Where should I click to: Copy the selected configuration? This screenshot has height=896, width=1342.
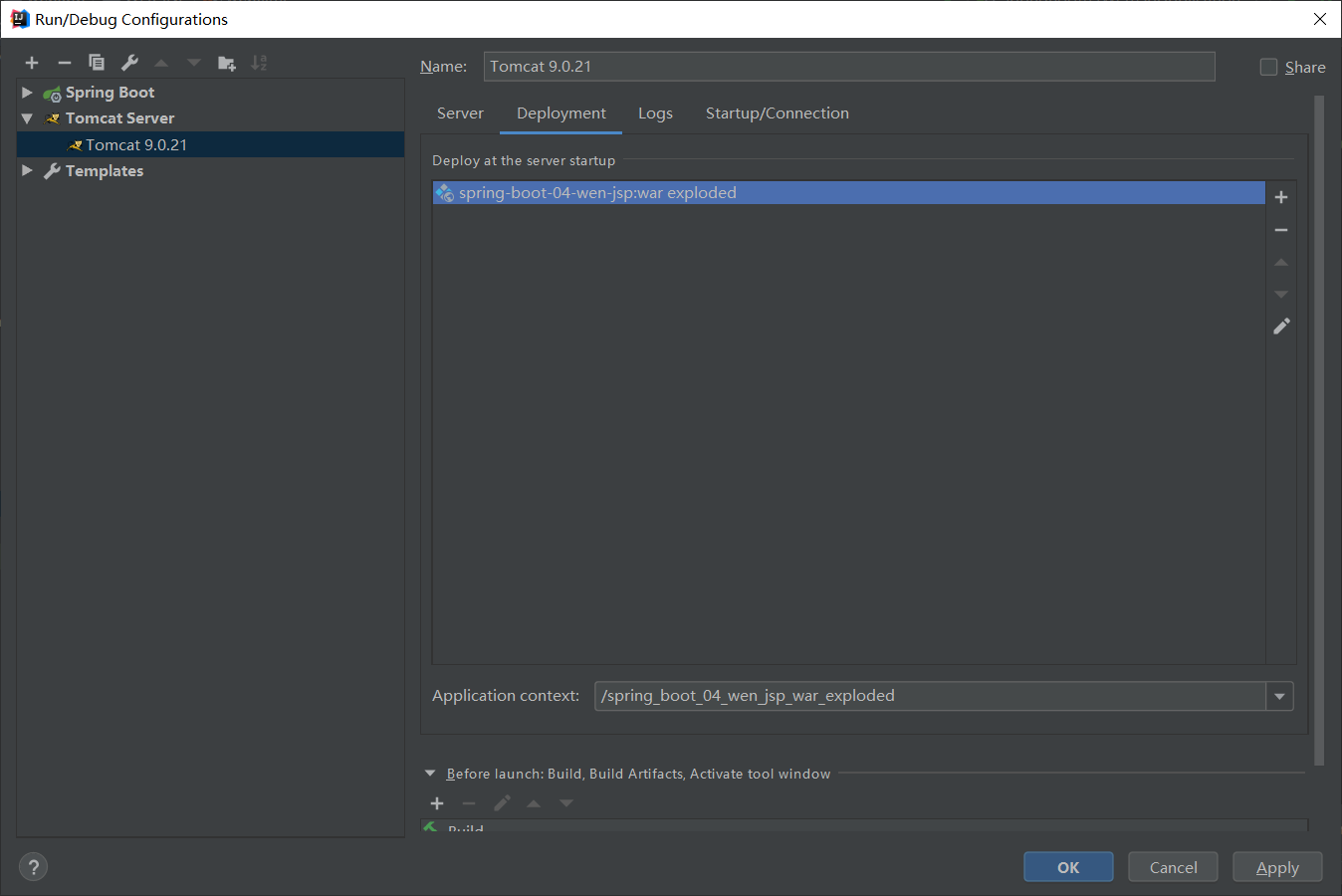(x=97, y=63)
